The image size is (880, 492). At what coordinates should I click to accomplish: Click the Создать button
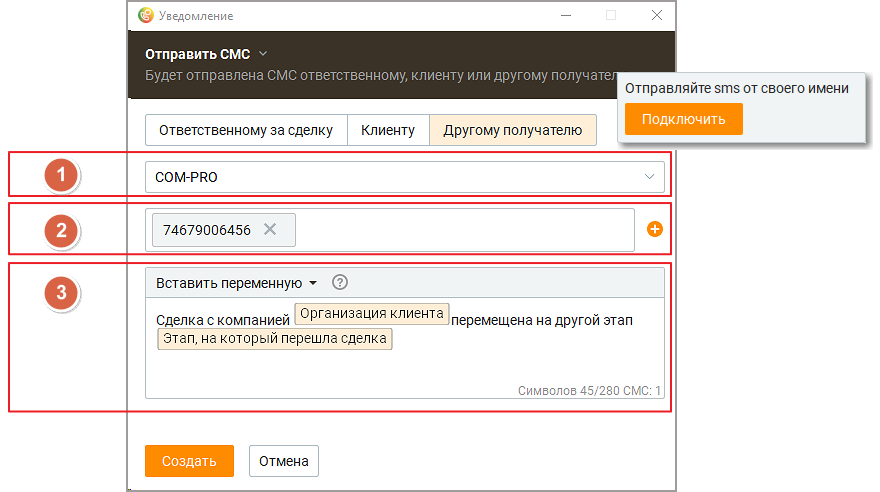click(x=189, y=461)
